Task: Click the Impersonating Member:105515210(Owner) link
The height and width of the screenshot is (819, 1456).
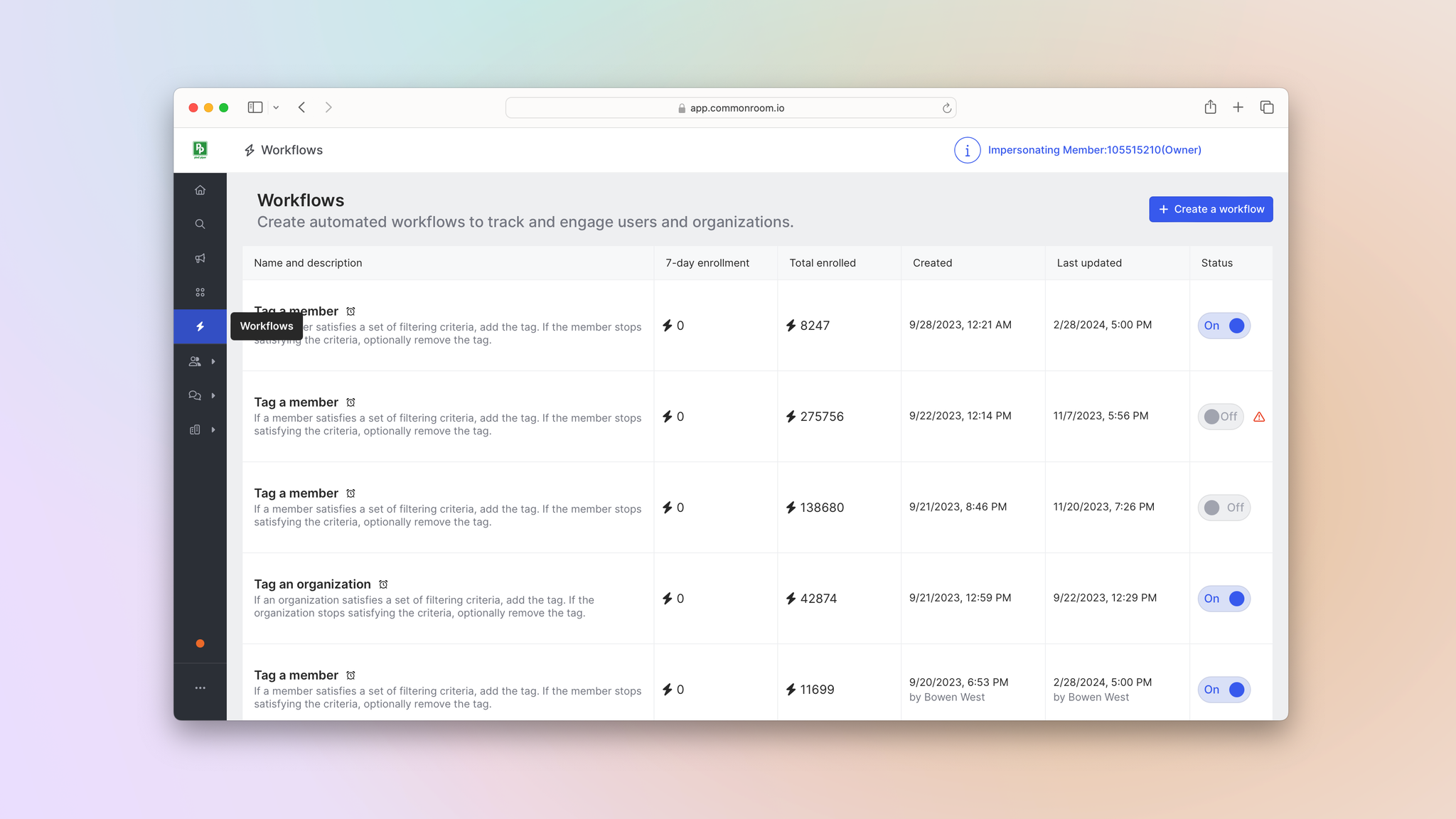Action: click(x=1094, y=150)
